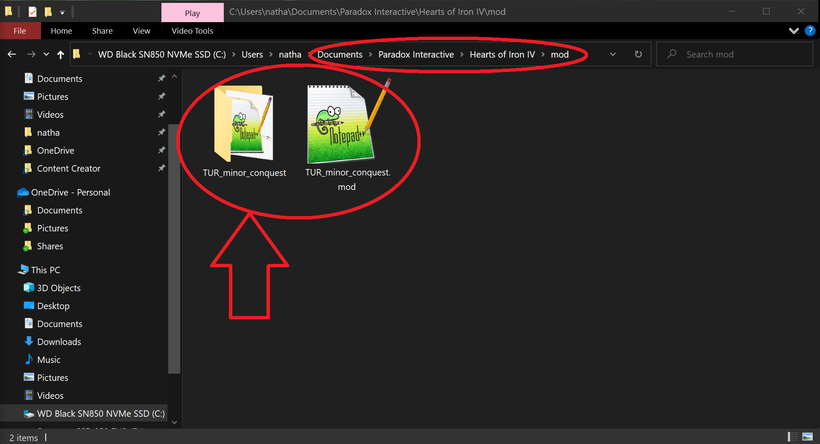Select the TUR_minor_conquest.mod Notepad++ file
The height and width of the screenshot is (444, 820).
[x=347, y=137]
